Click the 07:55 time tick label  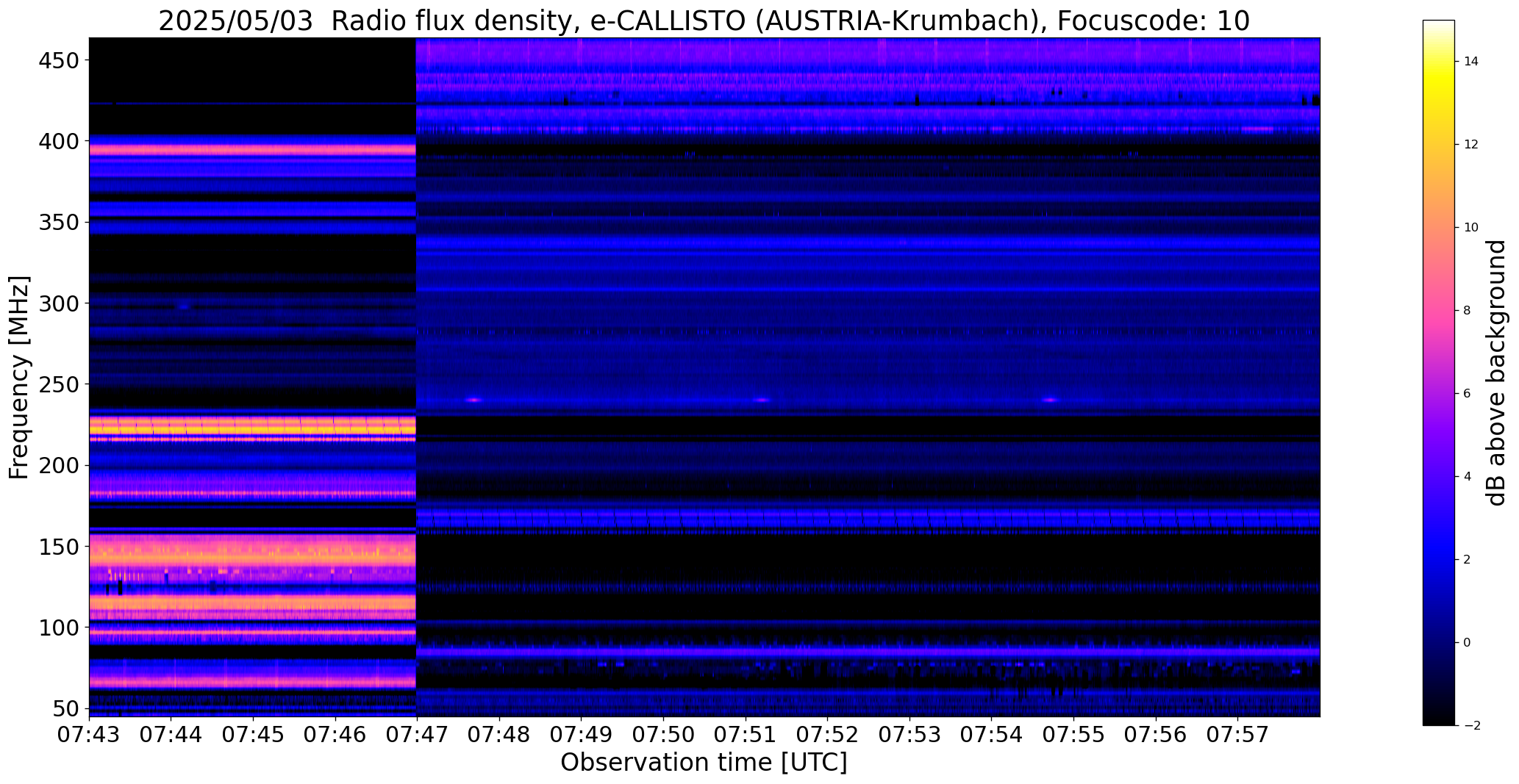tap(1074, 734)
